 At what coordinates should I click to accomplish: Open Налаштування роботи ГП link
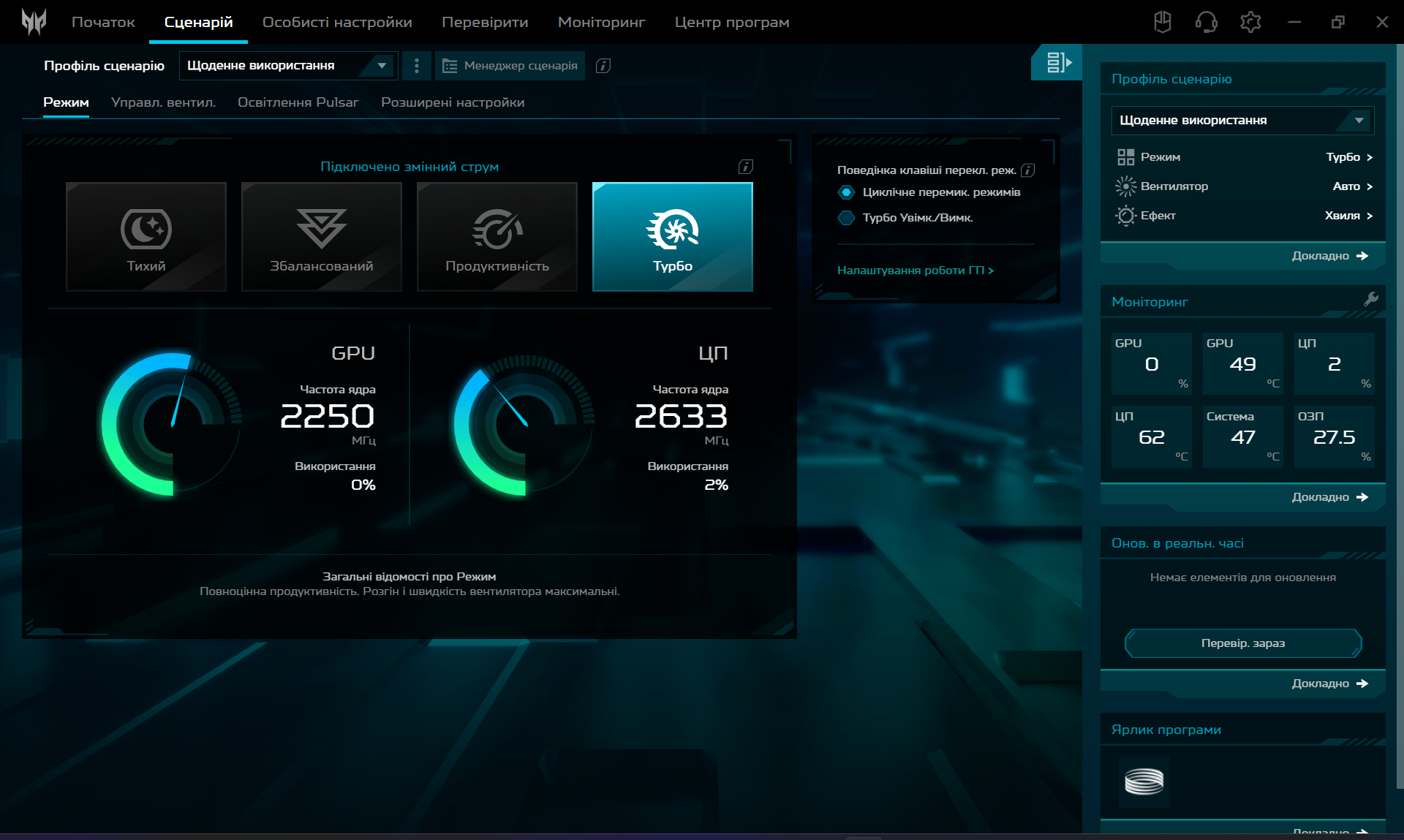coord(915,270)
